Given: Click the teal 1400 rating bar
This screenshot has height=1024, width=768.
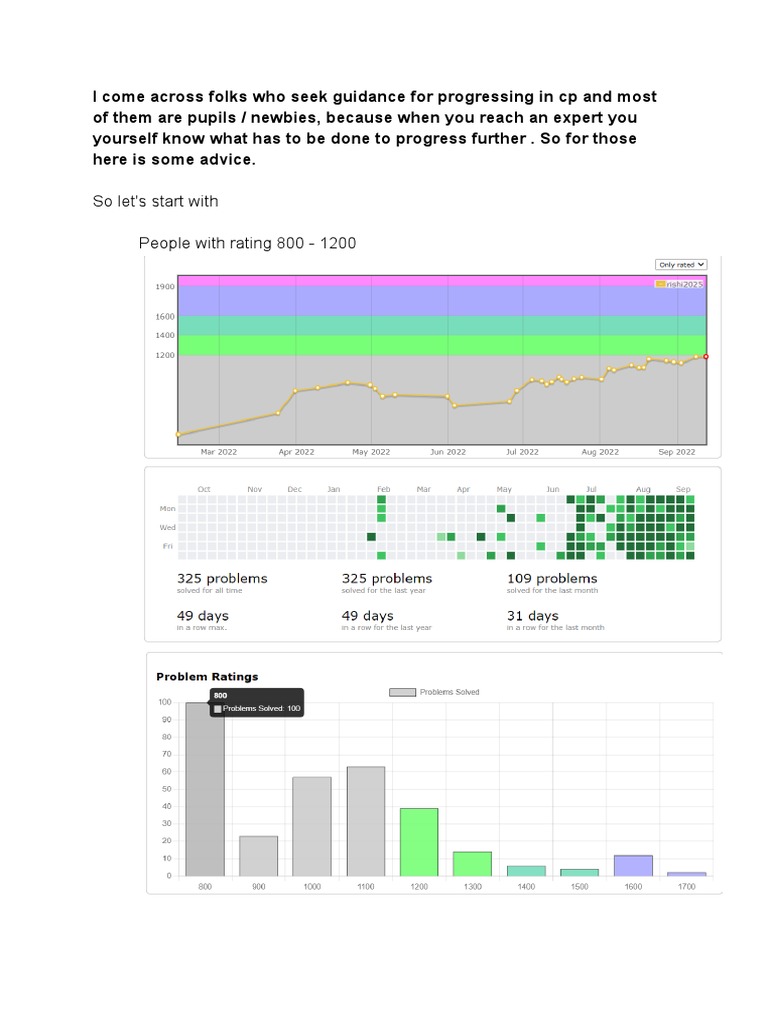Looking at the screenshot, I should [526, 871].
